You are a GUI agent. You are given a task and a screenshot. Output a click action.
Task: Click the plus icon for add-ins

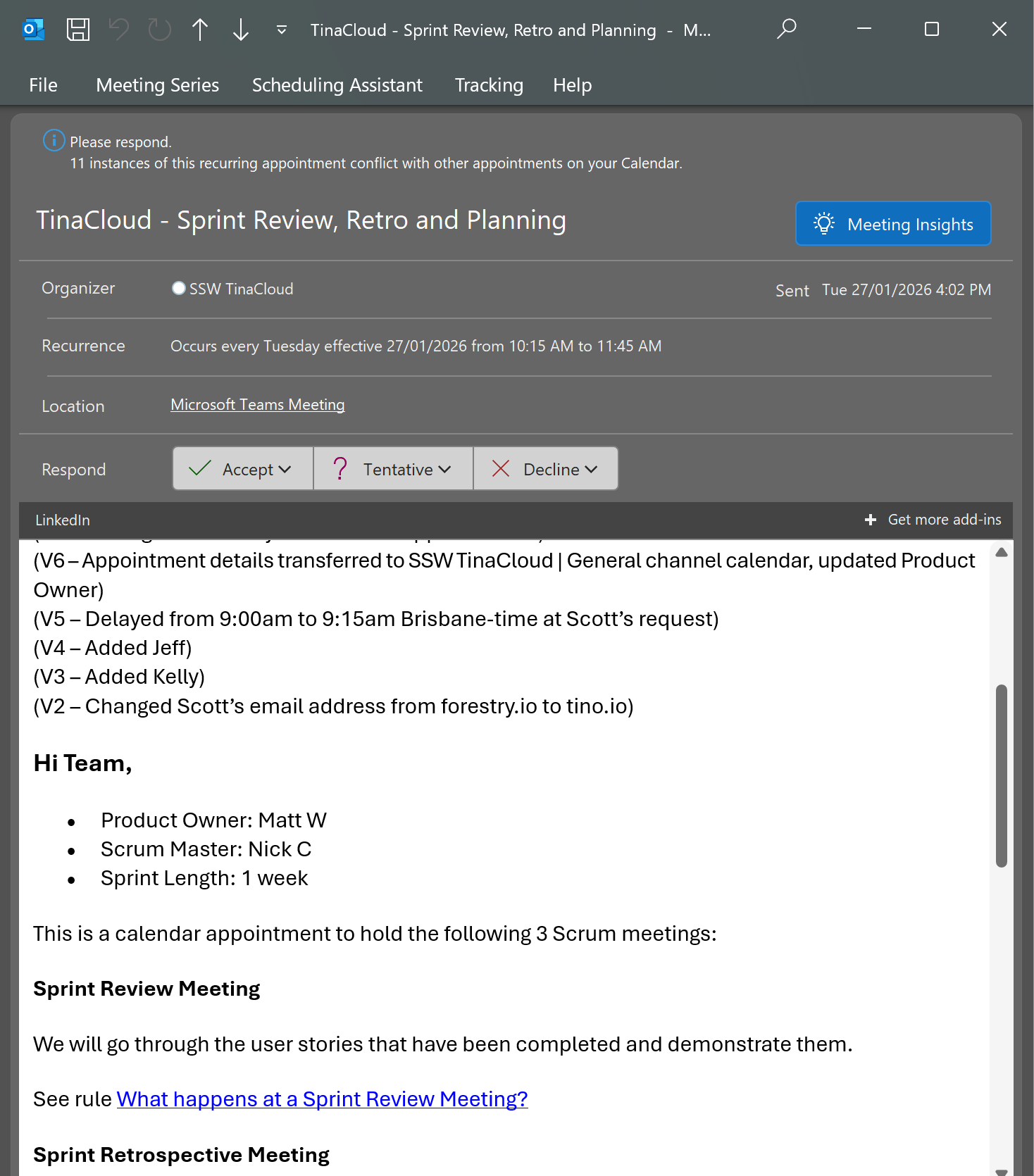pos(871,520)
